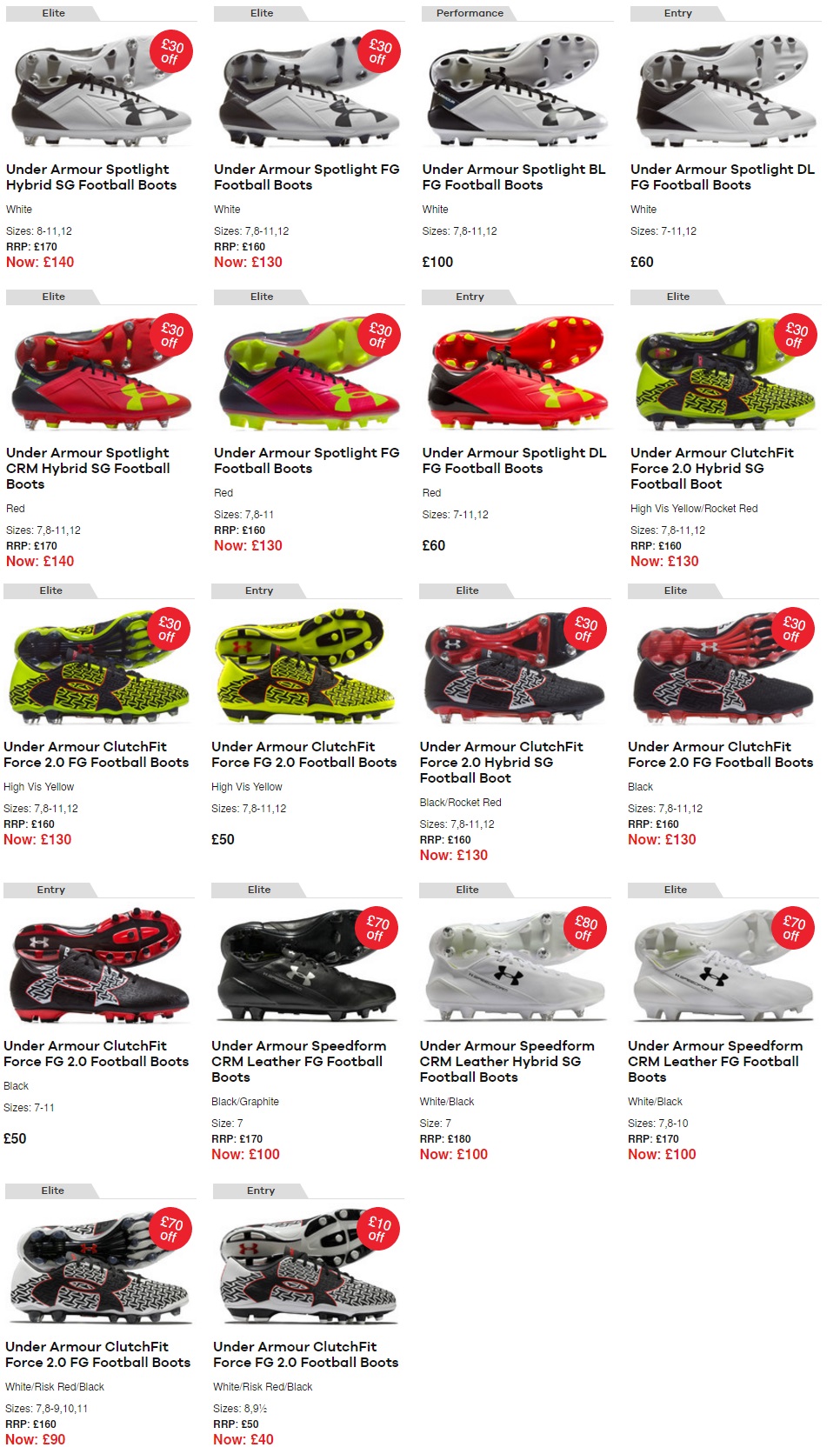The height and width of the screenshot is (1454, 840).
Task: Open the Black ClutchFit Force 2.0 FG Football Boots link
Action: coord(720,755)
